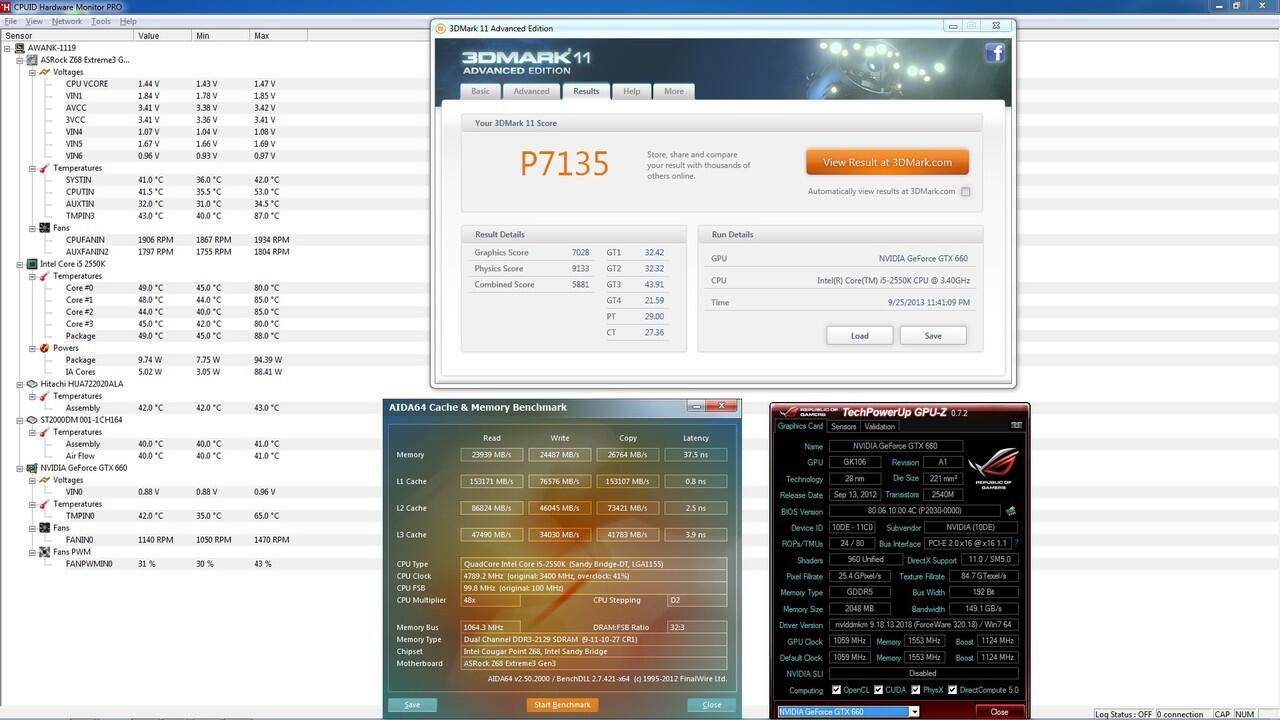Collapse the Fans PWM group
The image size is (1280, 720).
coord(32,552)
